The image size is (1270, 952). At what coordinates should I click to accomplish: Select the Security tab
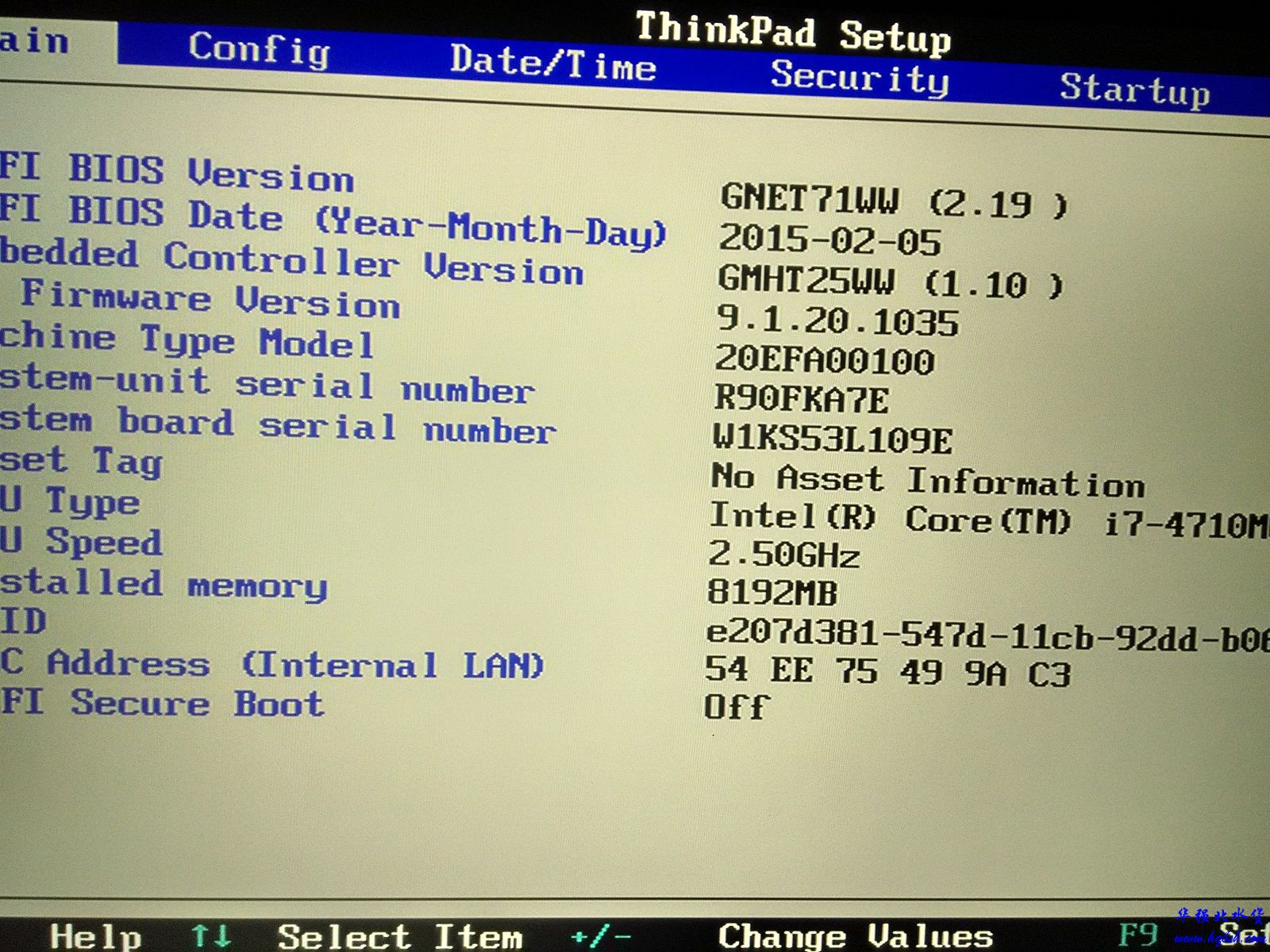point(860,78)
